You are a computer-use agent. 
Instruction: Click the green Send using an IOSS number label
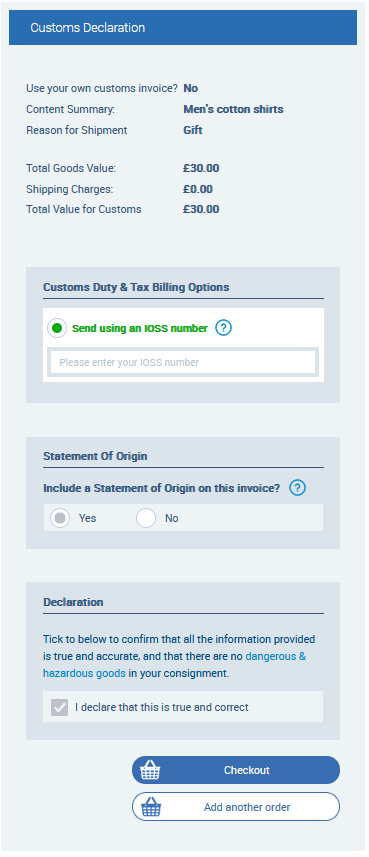pos(140,328)
